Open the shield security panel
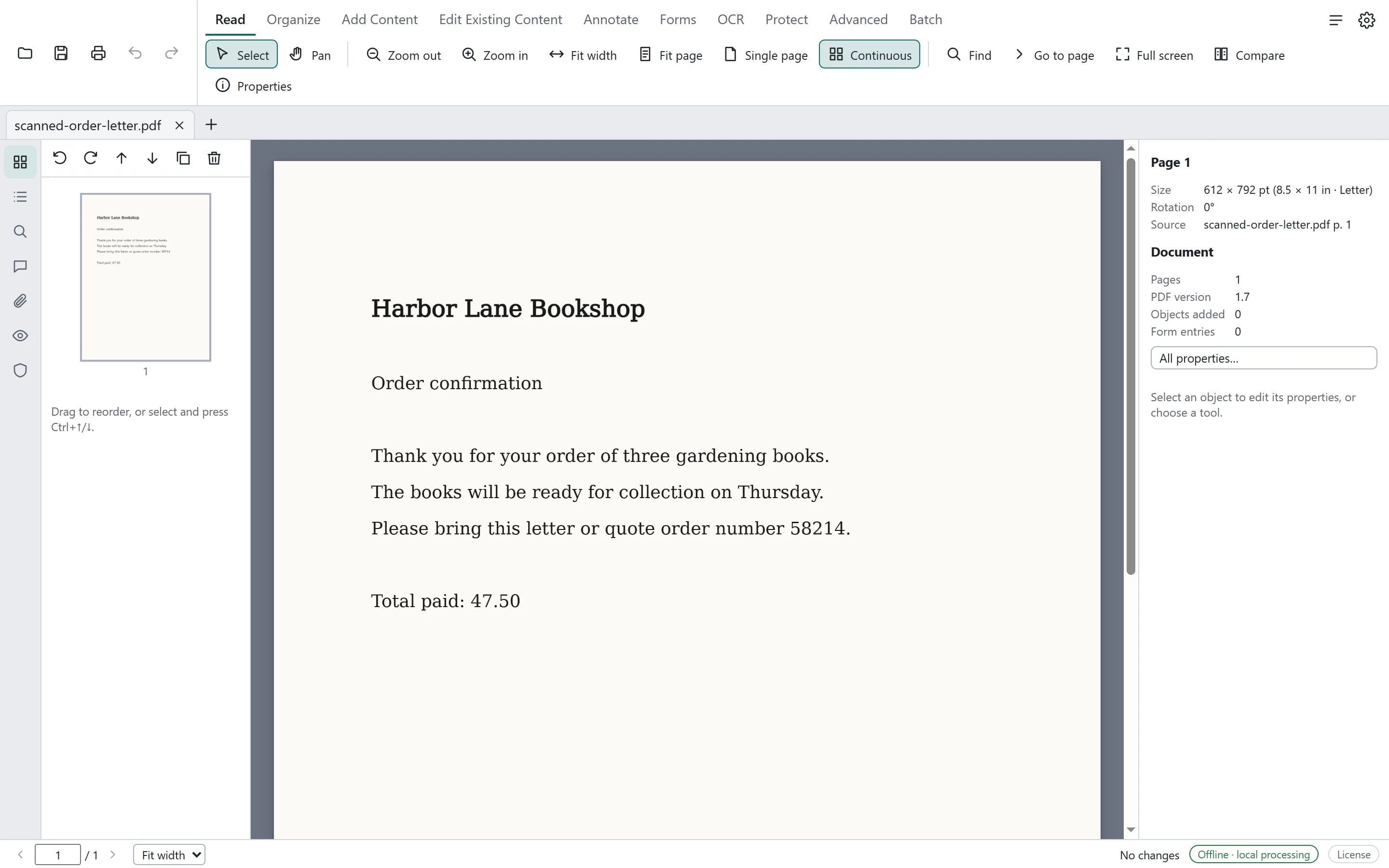The width and height of the screenshot is (1389, 868). [x=20, y=370]
